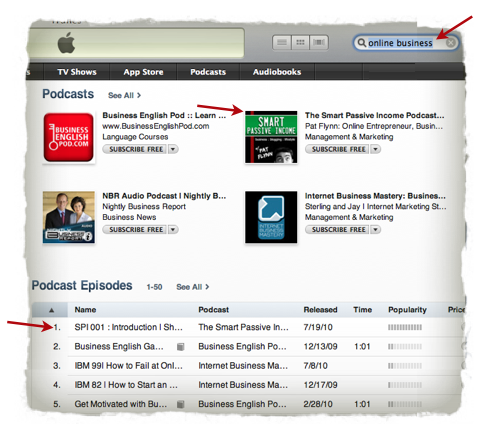Click the magnifier icon in search box
The image size is (482, 424).
click(361, 43)
